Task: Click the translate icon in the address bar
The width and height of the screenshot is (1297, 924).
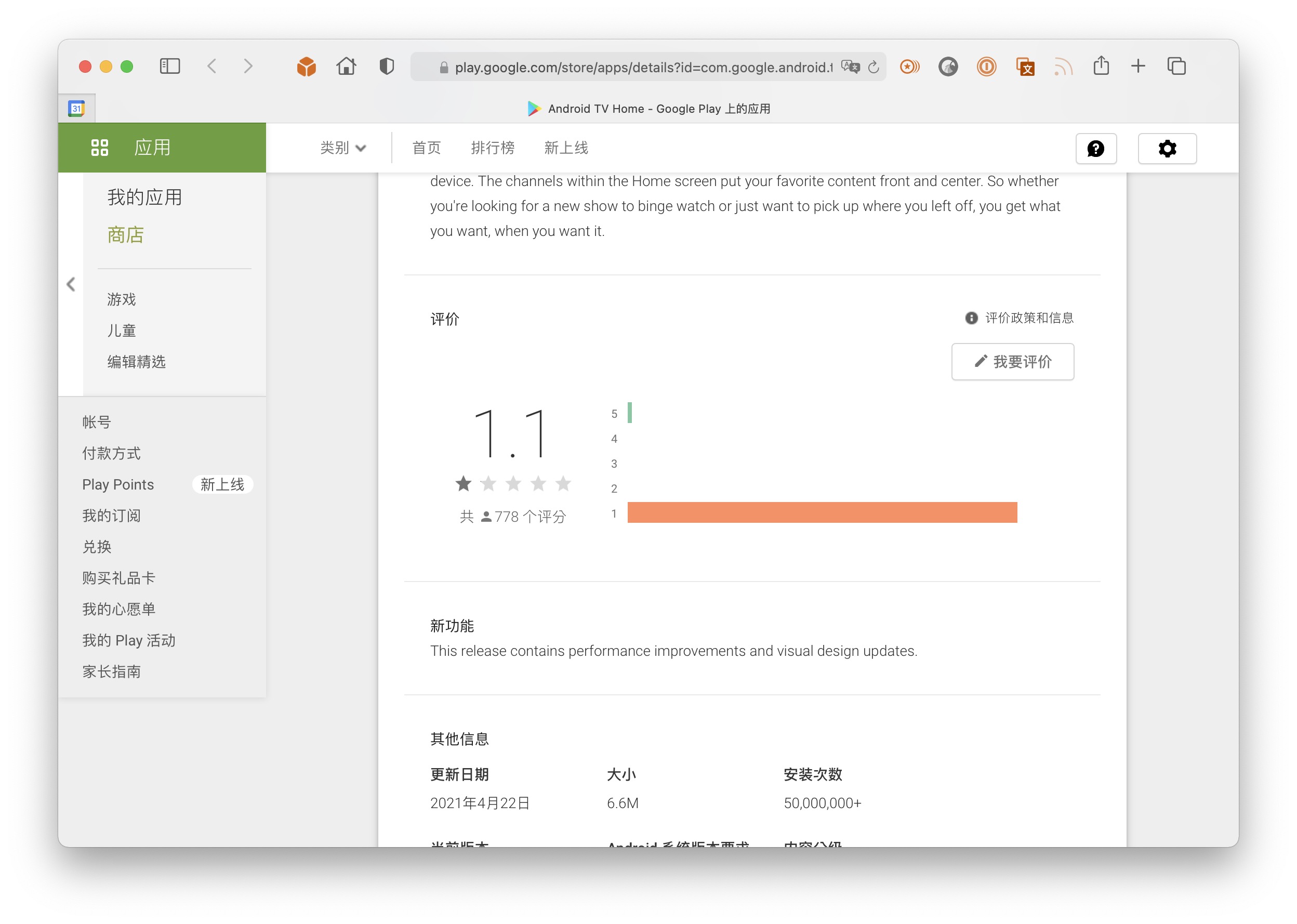Action: [850, 67]
